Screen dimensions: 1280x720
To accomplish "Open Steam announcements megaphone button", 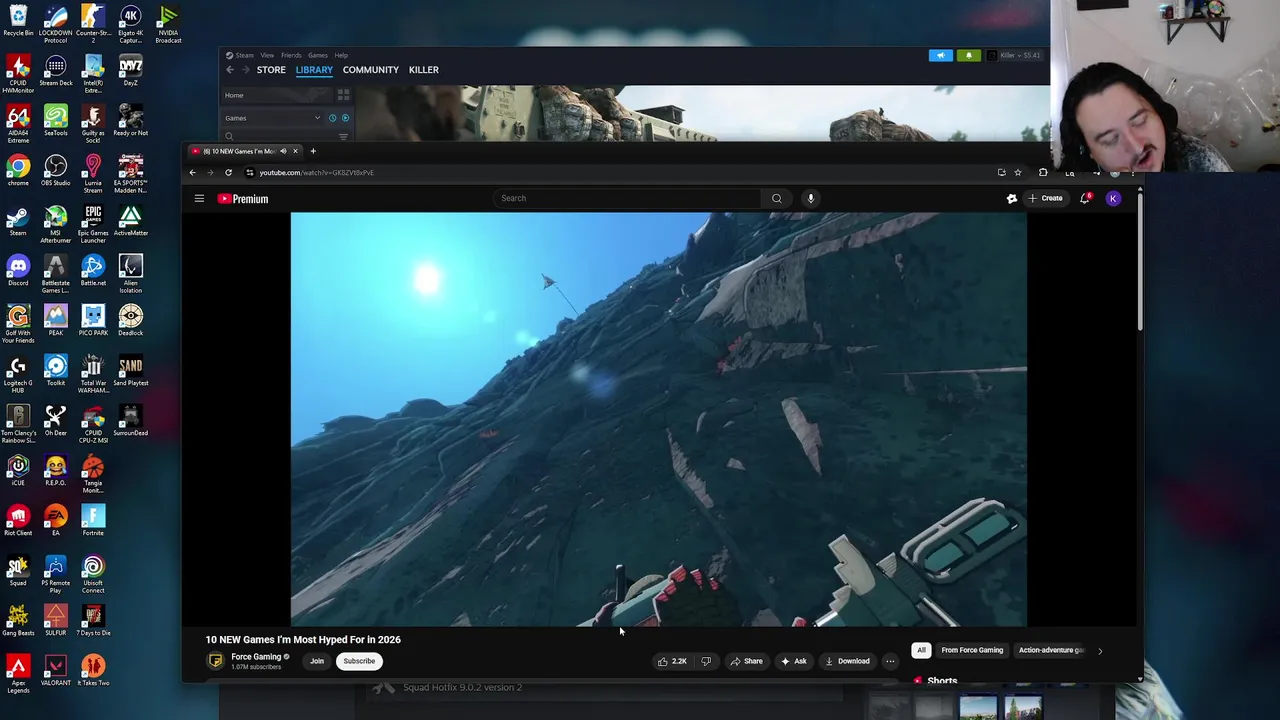I will (941, 56).
